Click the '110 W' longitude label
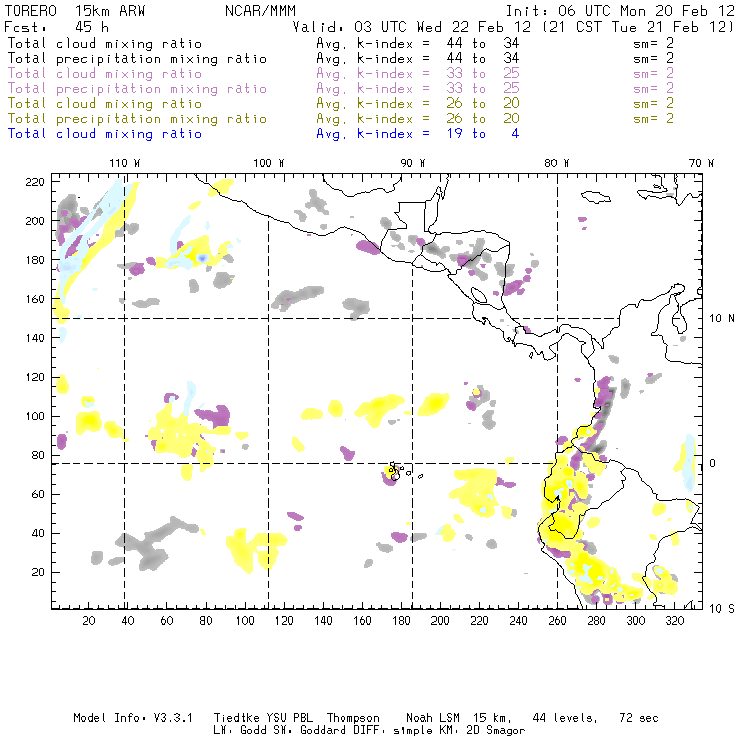 click(125, 163)
